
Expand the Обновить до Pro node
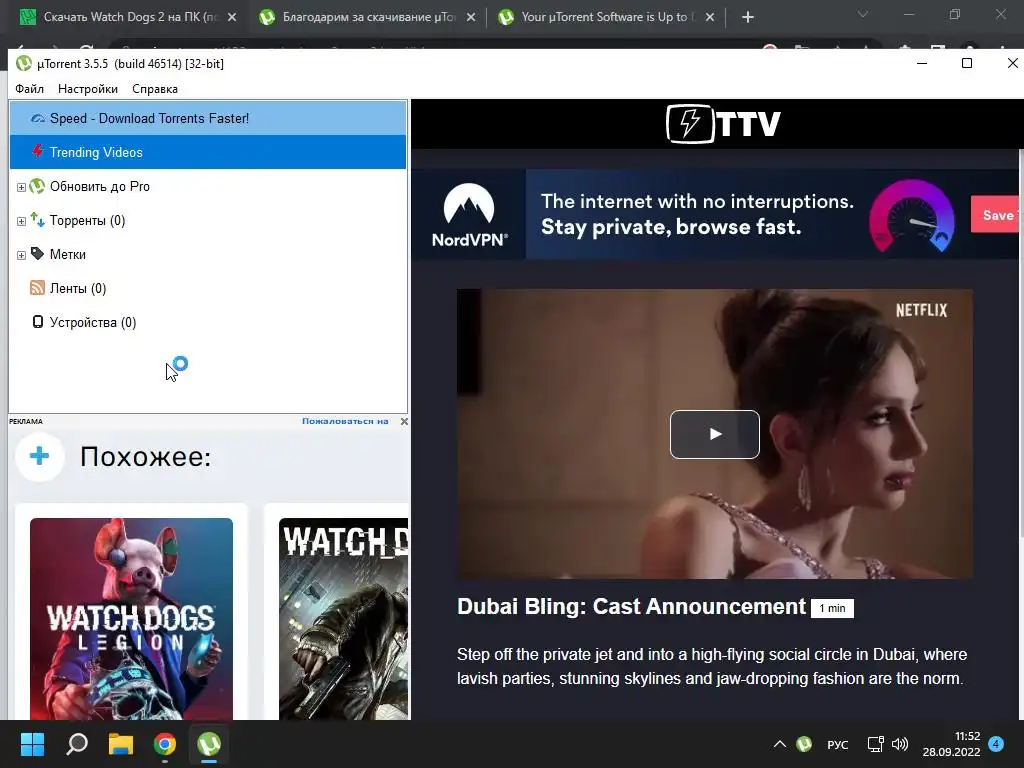pos(21,187)
